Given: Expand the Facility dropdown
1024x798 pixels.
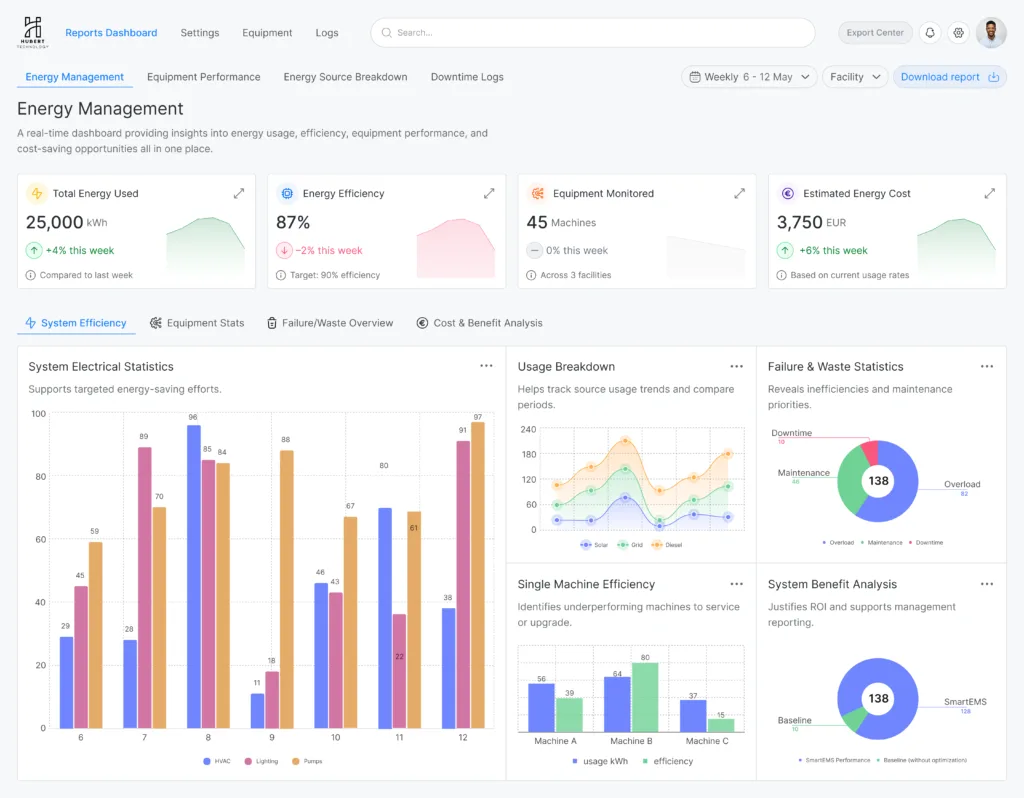Looking at the screenshot, I should 855,77.
